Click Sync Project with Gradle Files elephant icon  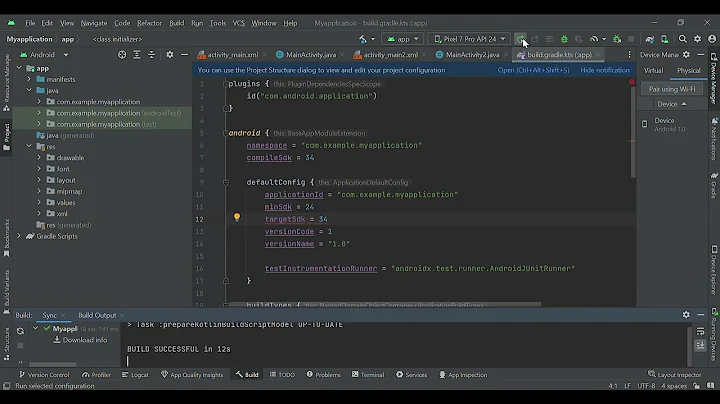(649, 39)
